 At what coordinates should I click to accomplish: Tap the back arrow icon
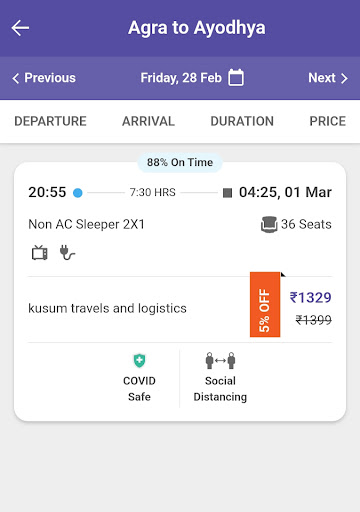tap(20, 28)
